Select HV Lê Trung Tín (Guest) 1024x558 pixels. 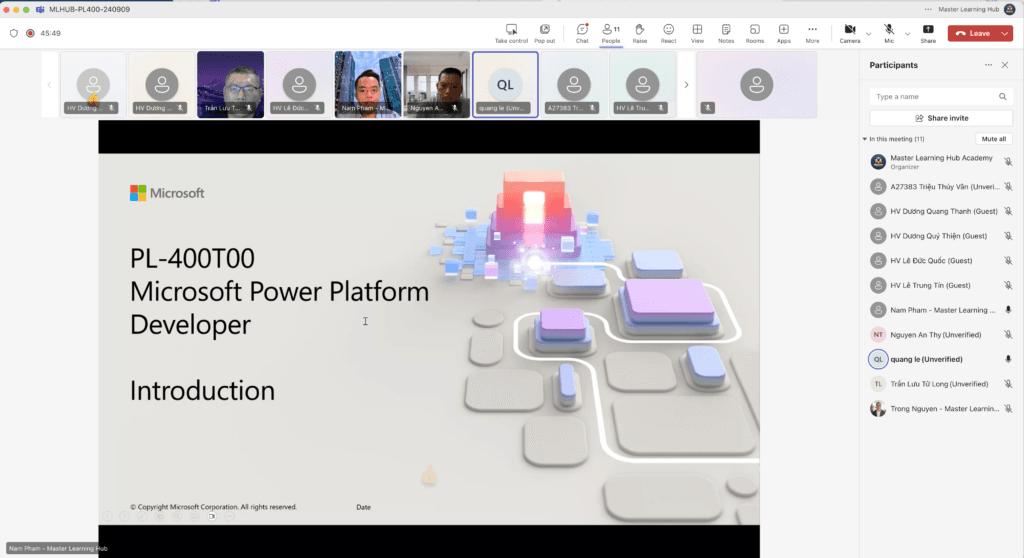941,286
